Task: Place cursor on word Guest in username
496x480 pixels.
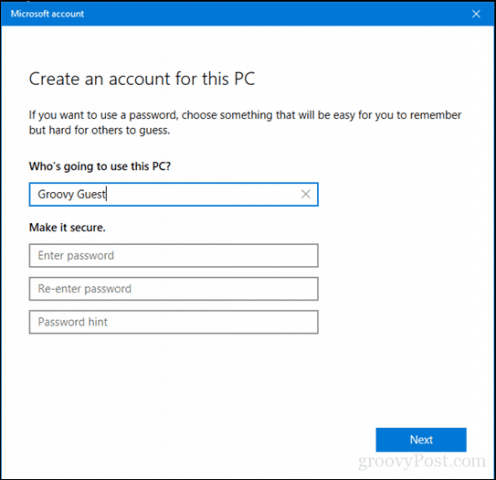Action: point(91,194)
